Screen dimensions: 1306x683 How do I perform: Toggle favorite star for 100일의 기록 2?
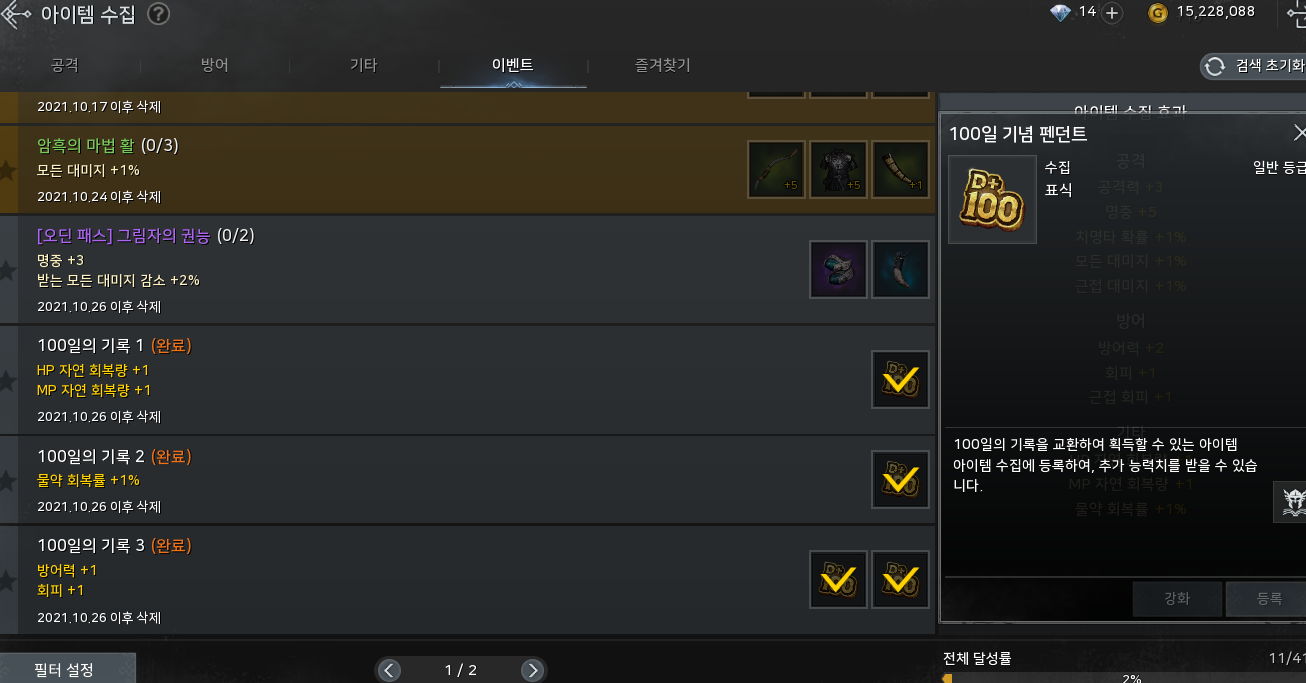point(8,480)
